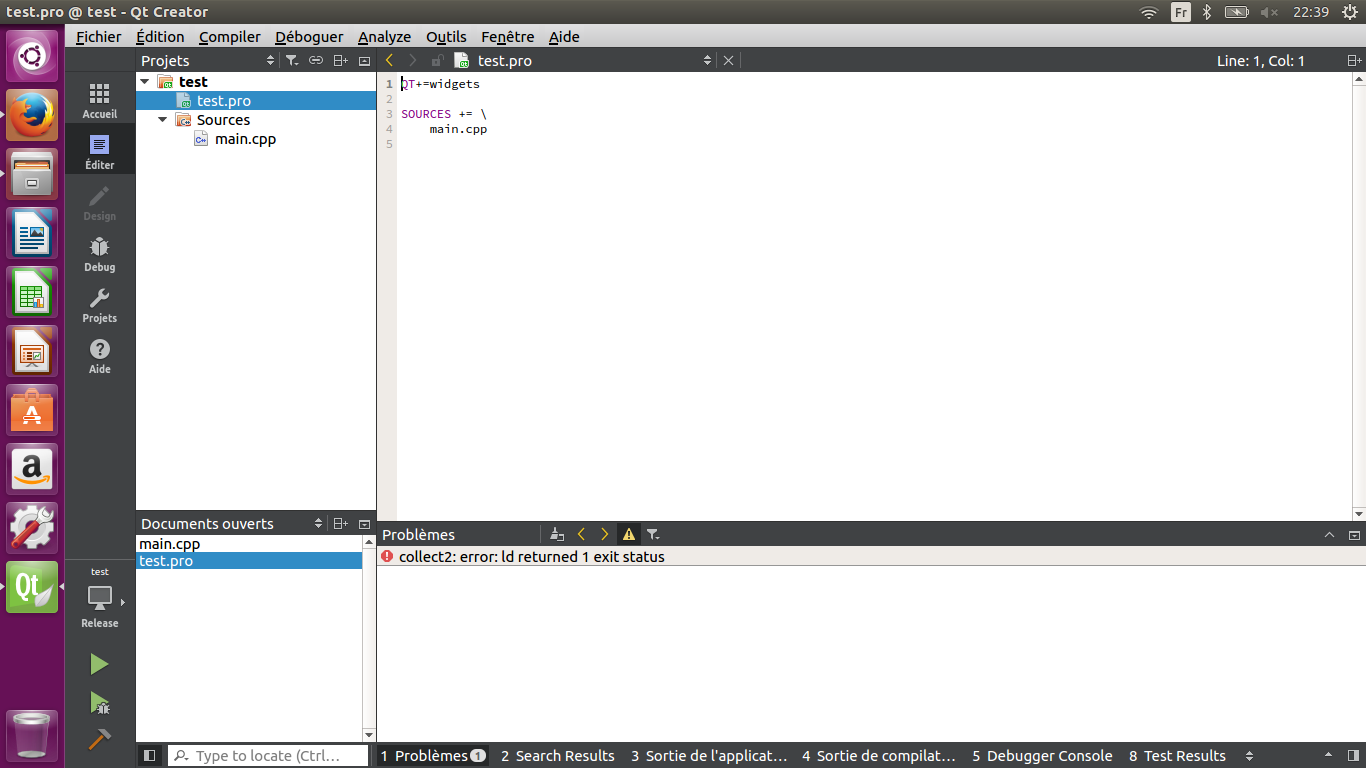Click the Line 1, Col 1 indicator
The width and height of the screenshot is (1366, 768).
[x=1260, y=61]
